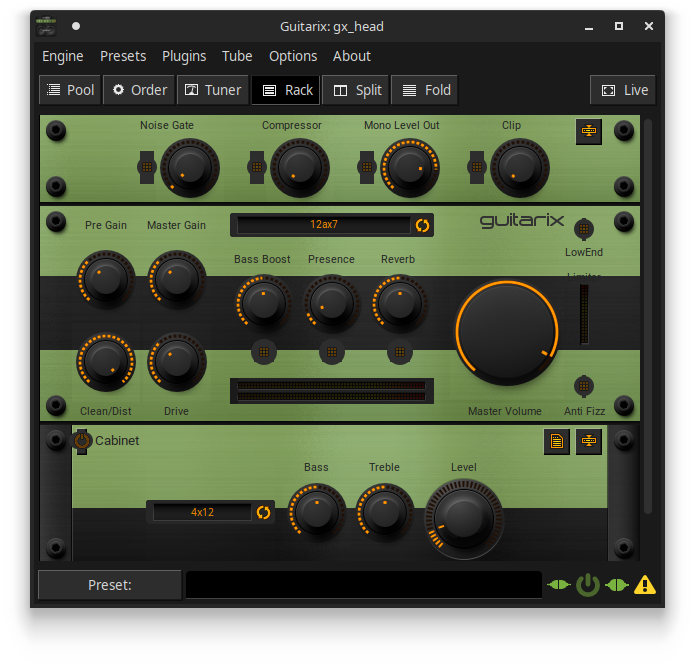Click the green engine power icon
Image resolution: width=695 pixels, height=670 pixels.
coord(588,585)
